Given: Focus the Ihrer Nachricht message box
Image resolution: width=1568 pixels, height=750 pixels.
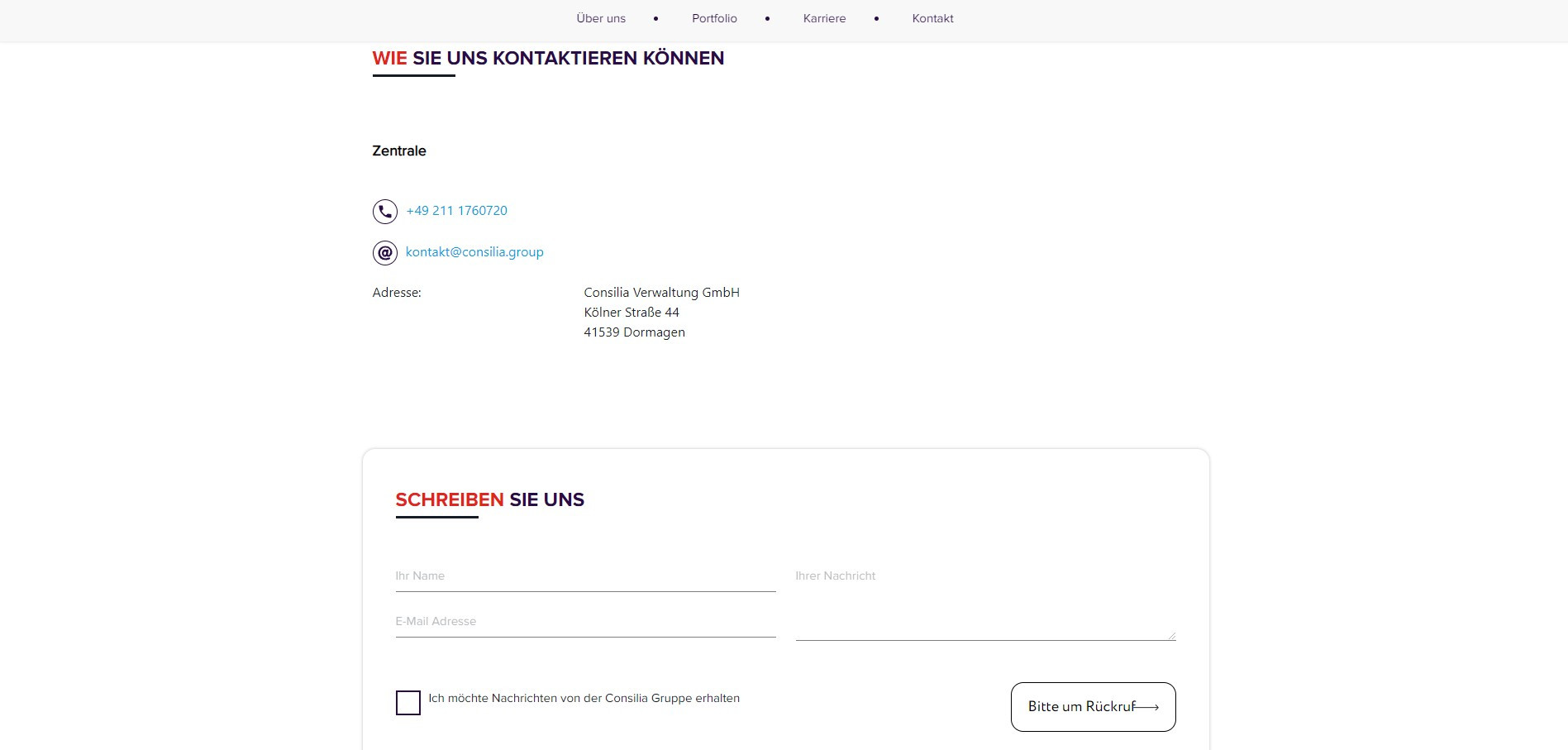Looking at the screenshot, I should pos(985,604).
